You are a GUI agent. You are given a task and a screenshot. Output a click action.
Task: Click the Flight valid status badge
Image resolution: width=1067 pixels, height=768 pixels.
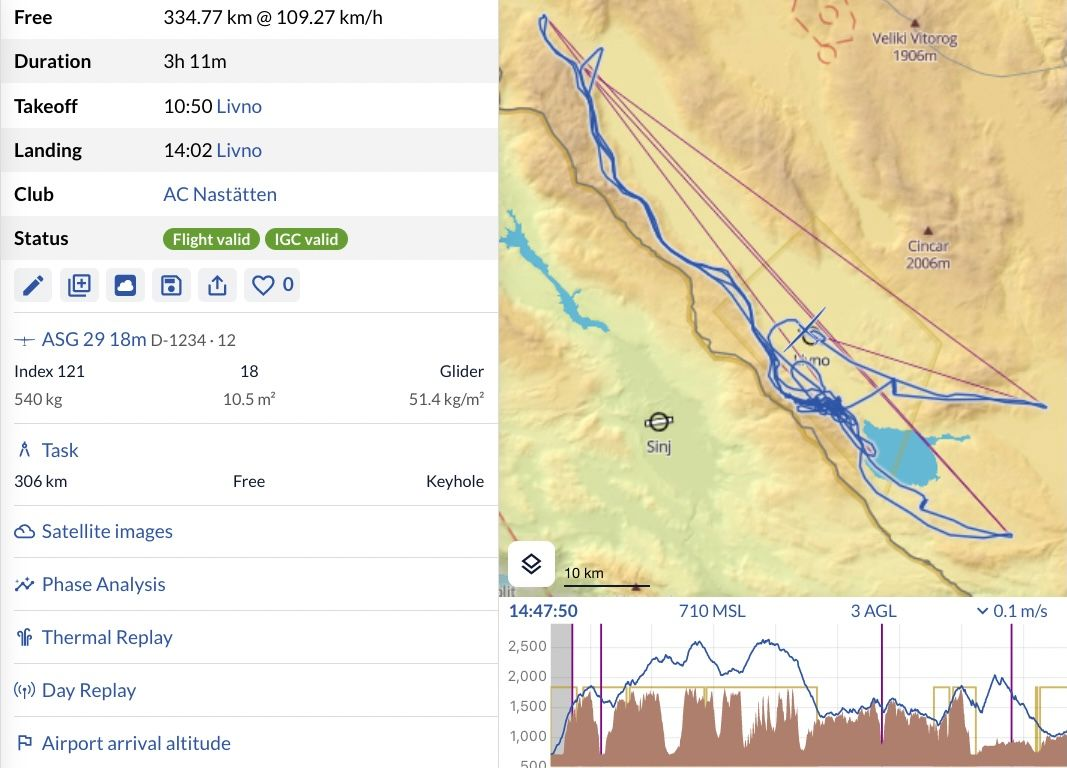[211, 239]
